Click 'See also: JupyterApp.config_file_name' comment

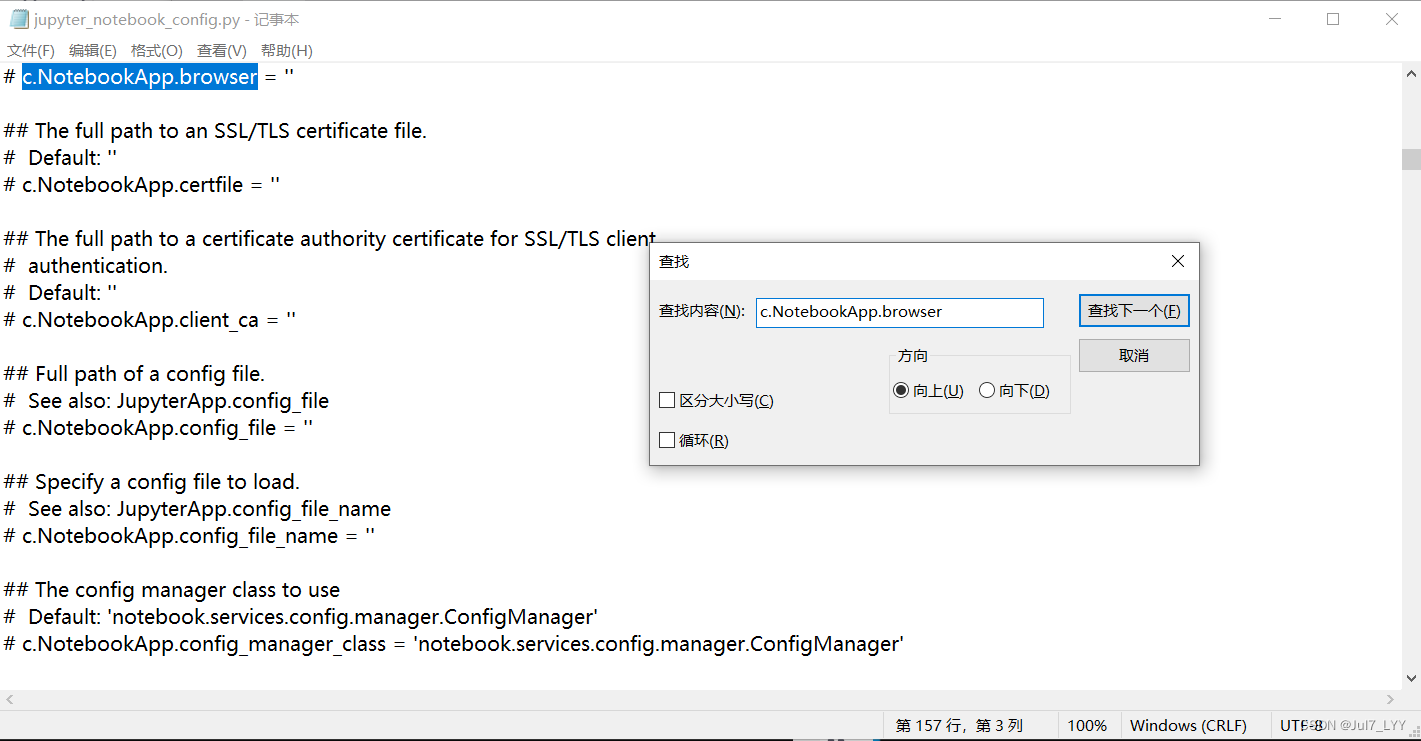197,509
